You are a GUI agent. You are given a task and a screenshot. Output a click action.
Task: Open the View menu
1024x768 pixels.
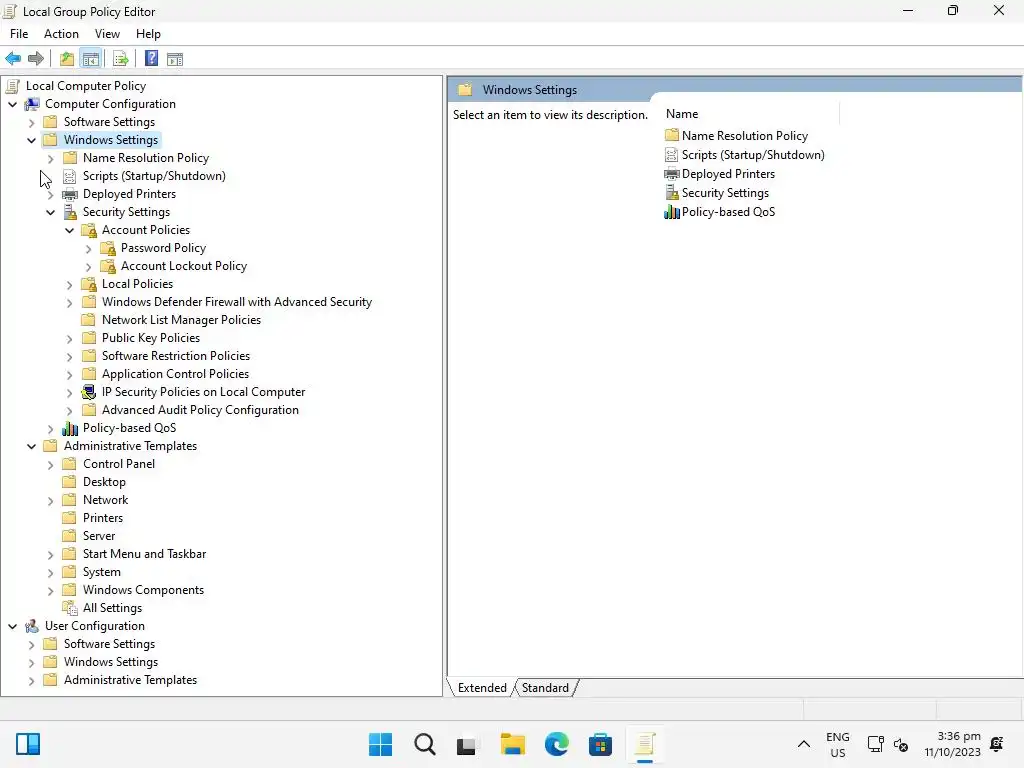(107, 34)
